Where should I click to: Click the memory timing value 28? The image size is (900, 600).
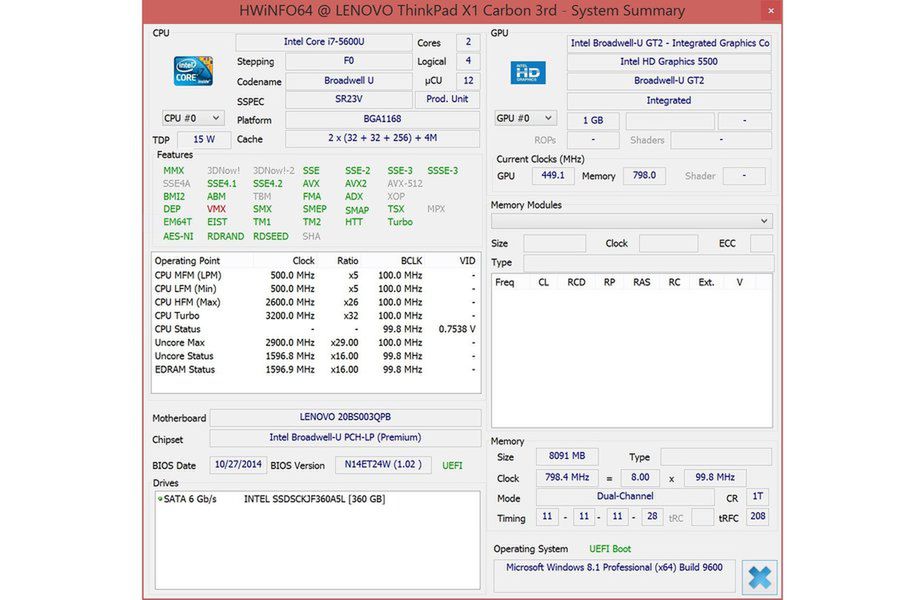[652, 516]
